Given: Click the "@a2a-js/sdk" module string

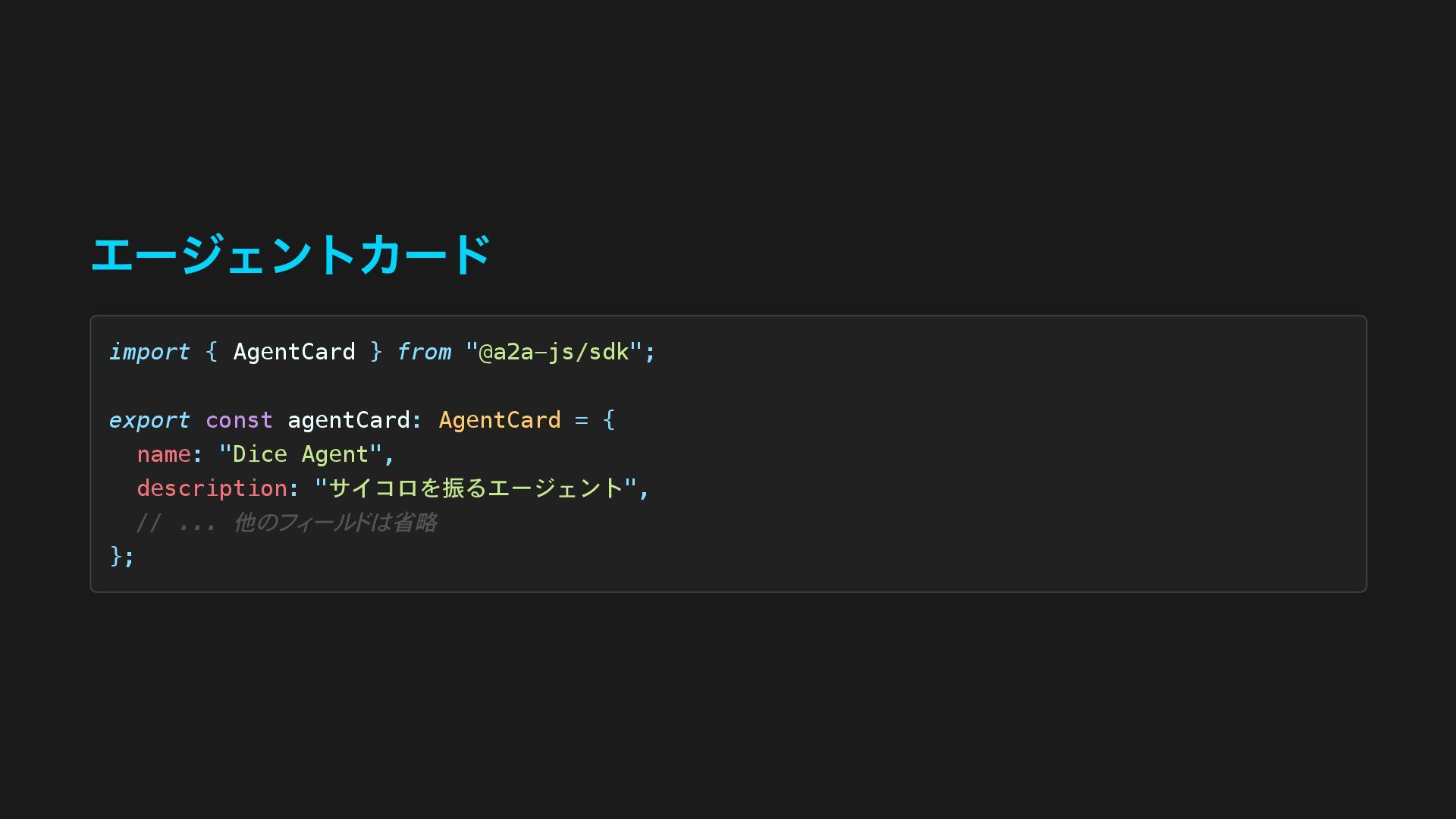Looking at the screenshot, I should [x=554, y=352].
